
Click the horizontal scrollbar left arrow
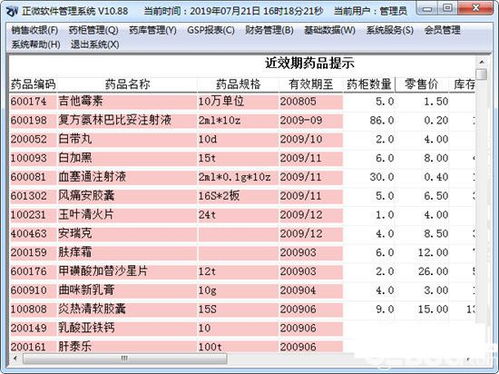click(15, 359)
